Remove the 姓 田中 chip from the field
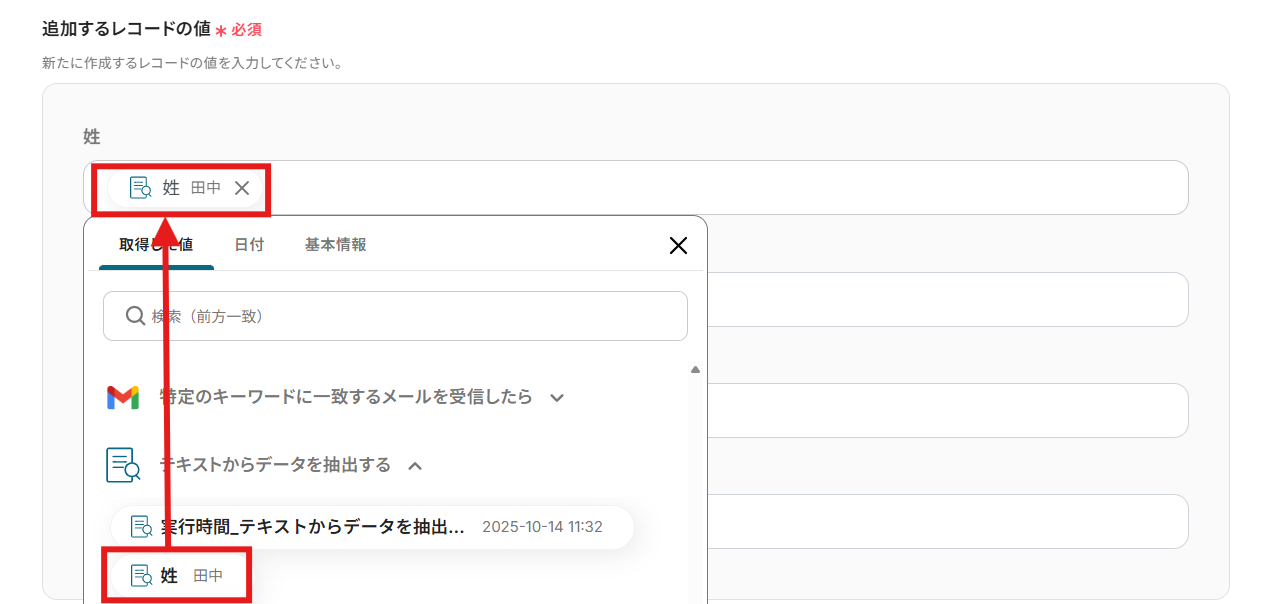 [242, 188]
